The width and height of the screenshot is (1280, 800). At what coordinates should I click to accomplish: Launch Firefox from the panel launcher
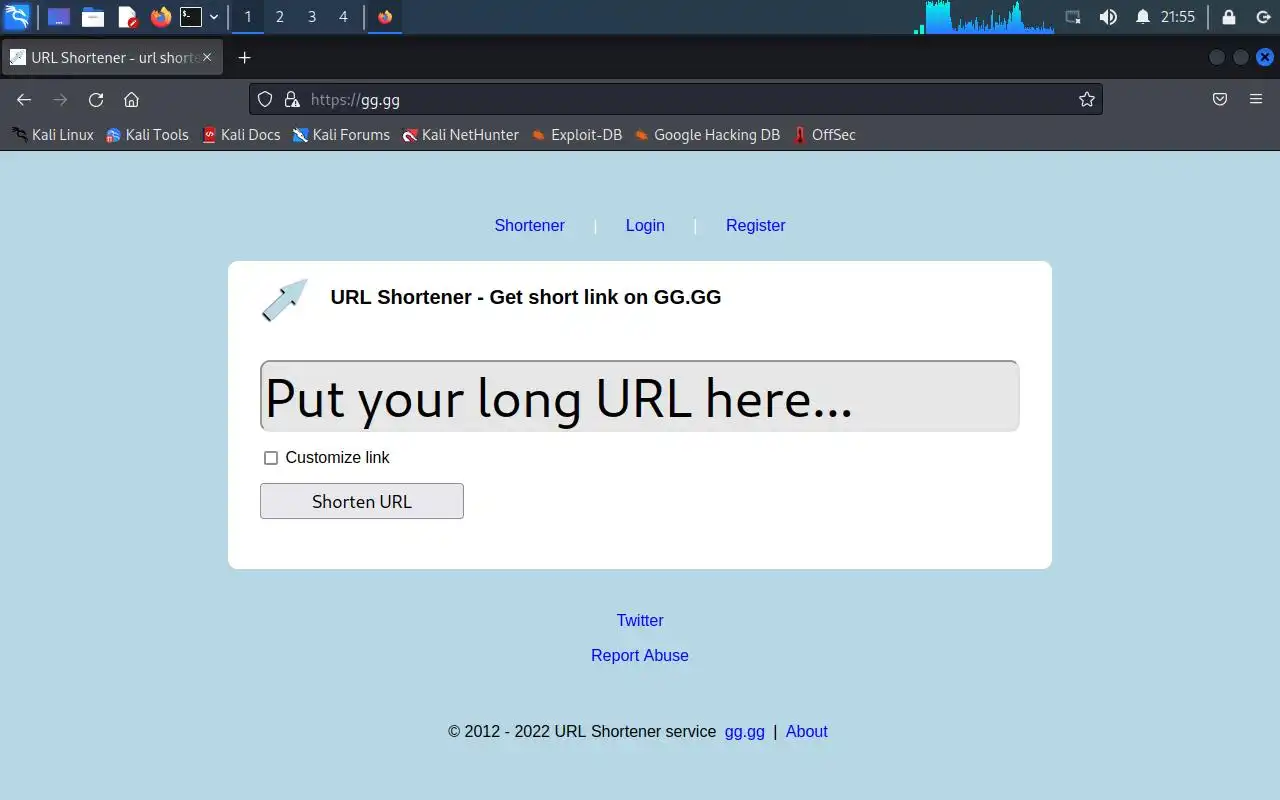pyautogui.click(x=161, y=17)
